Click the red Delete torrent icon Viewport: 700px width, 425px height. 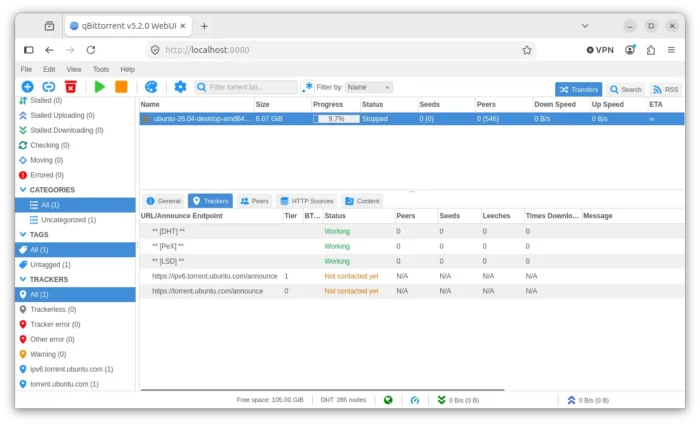(x=71, y=87)
